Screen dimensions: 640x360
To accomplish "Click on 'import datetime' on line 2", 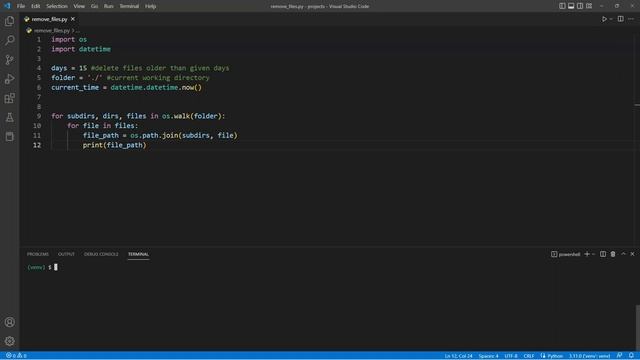I will (x=81, y=49).
